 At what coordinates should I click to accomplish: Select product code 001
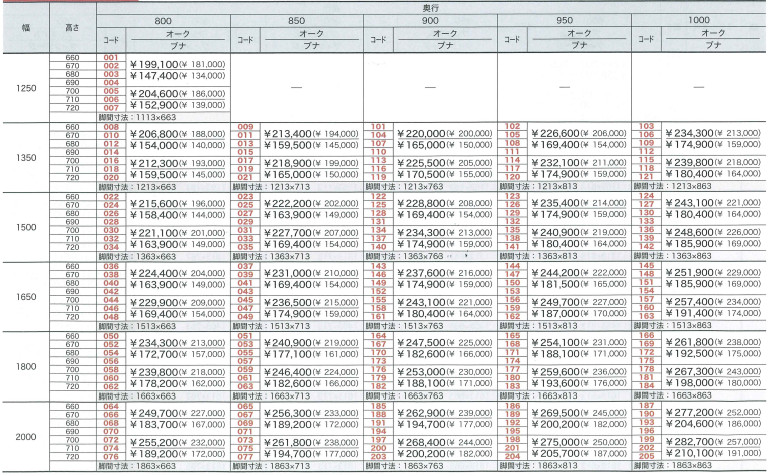coord(112,57)
